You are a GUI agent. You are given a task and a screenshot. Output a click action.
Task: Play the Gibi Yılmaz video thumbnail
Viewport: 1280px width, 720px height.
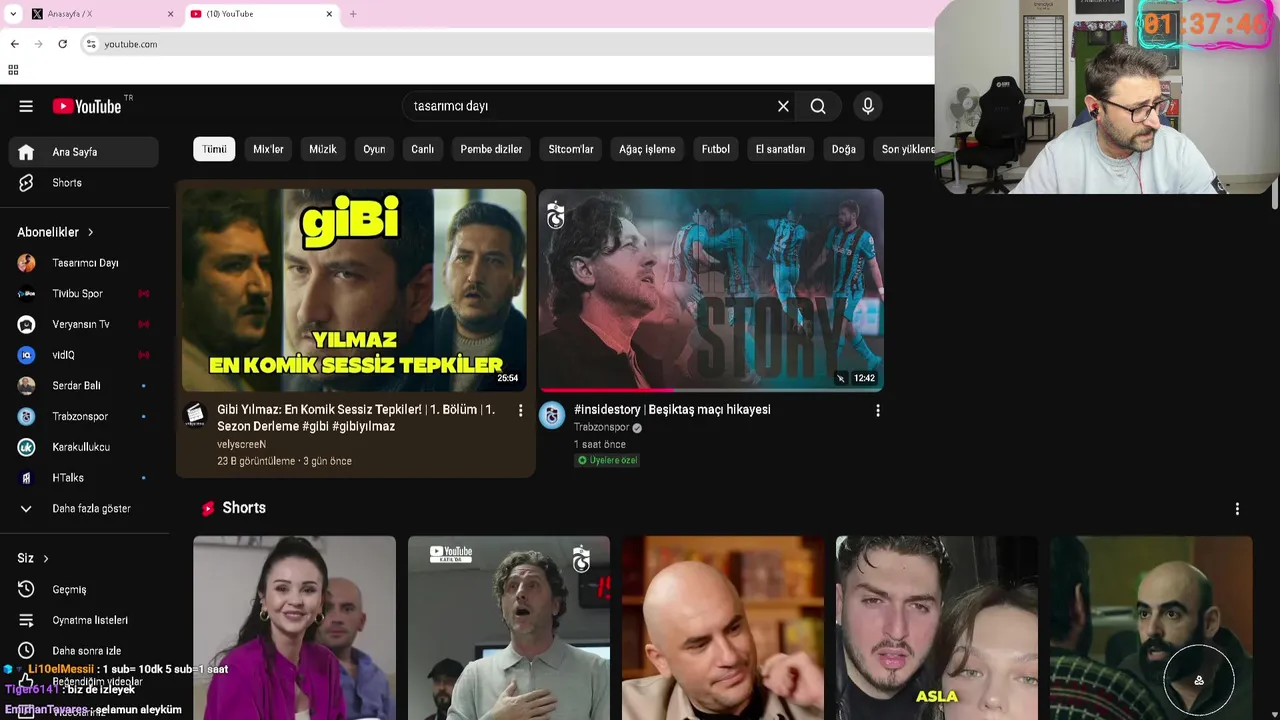click(x=354, y=290)
